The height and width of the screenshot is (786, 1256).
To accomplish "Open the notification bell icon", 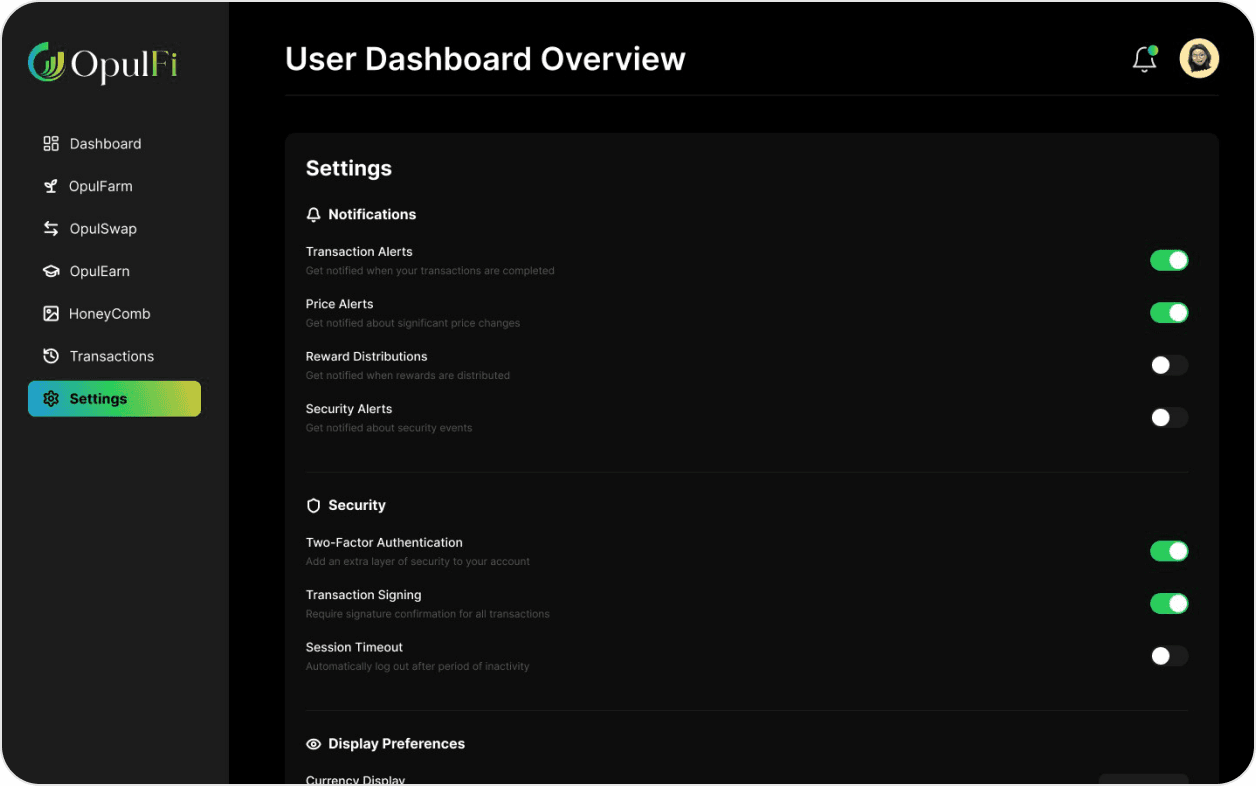I will click(1145, 59).
